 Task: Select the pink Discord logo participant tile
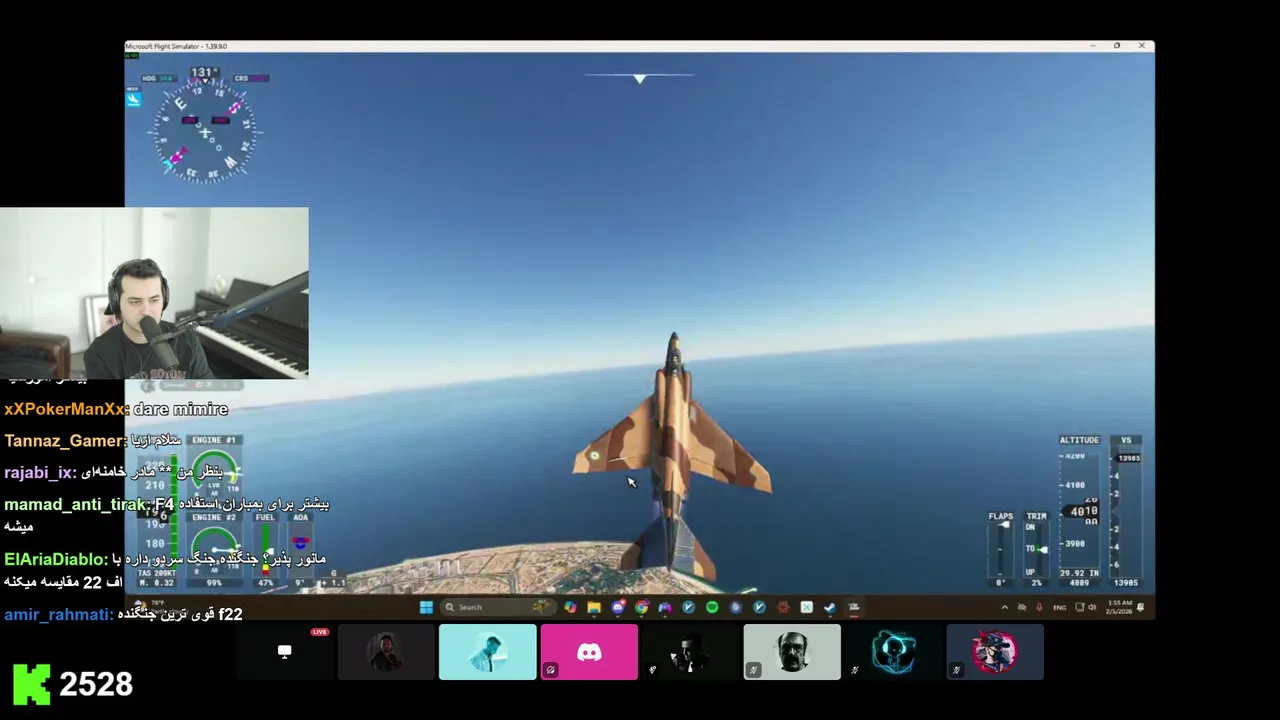[x=589, y=652]
